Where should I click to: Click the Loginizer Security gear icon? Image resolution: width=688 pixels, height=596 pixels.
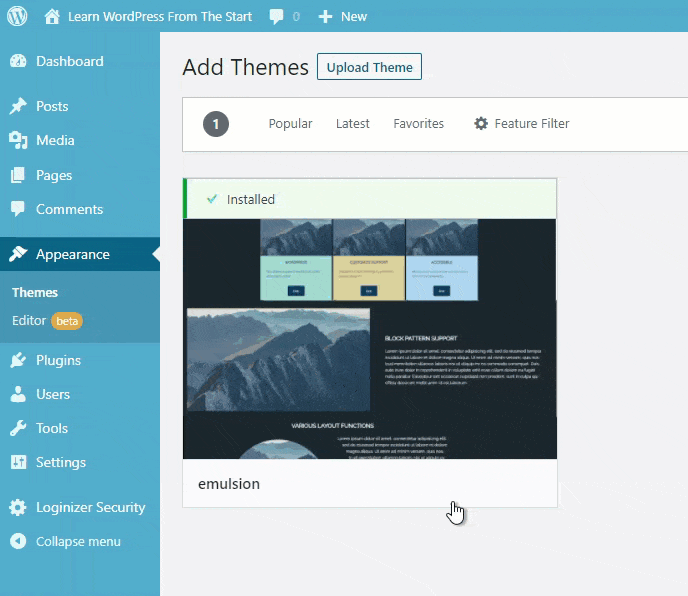[x=18, y=507]
